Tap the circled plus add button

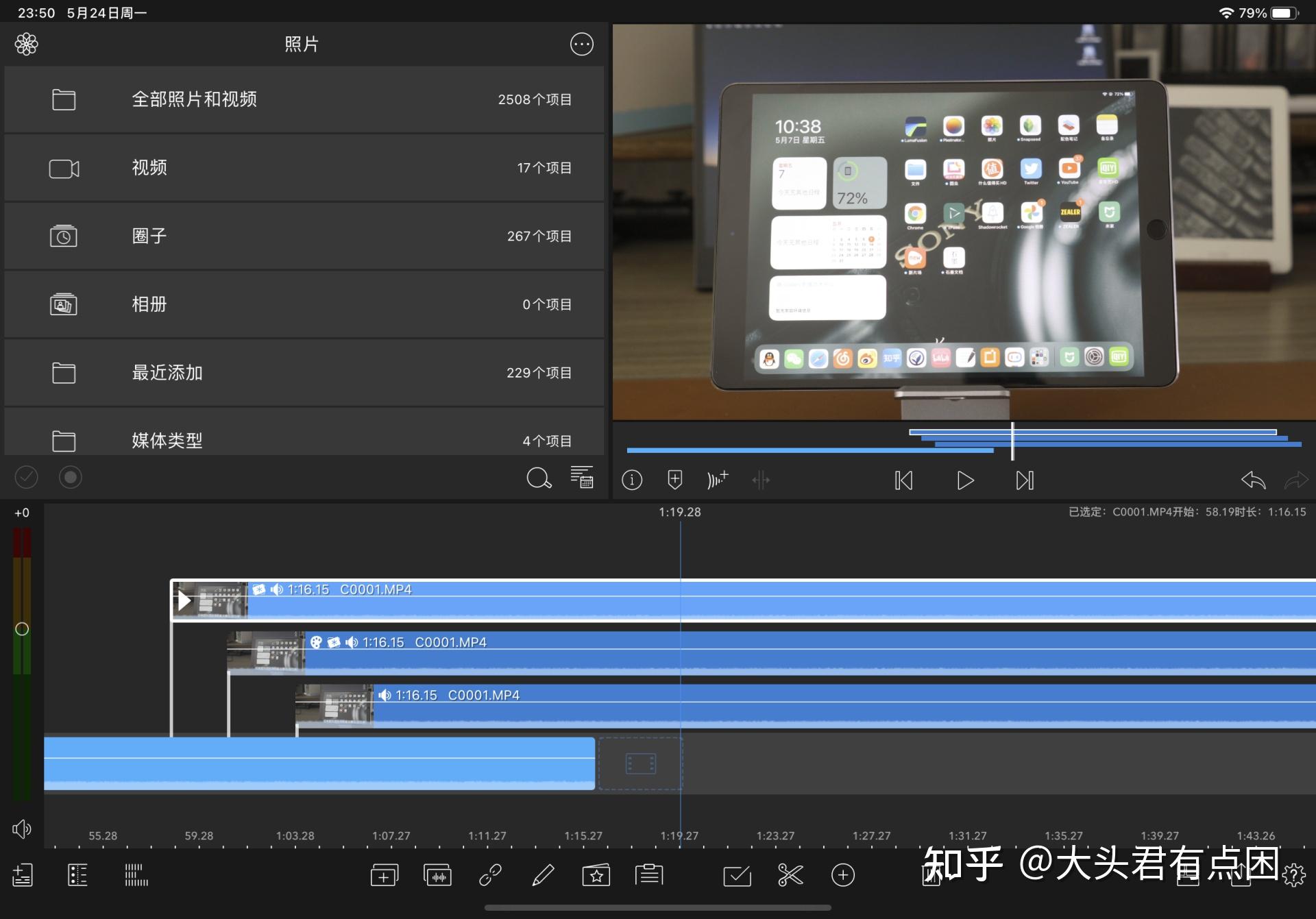point(843,875)
